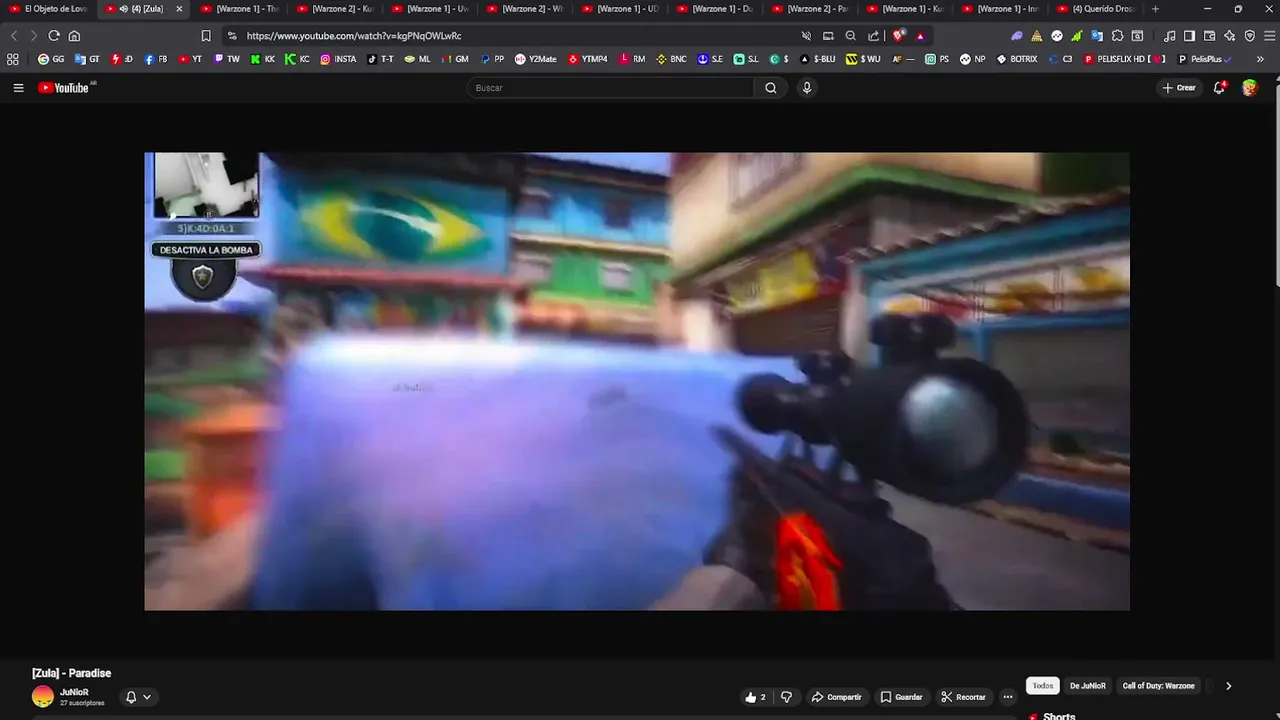Open the zoom magnifier in address bar
Viewport: 1280px width, 720px height.
click(851, 35)
